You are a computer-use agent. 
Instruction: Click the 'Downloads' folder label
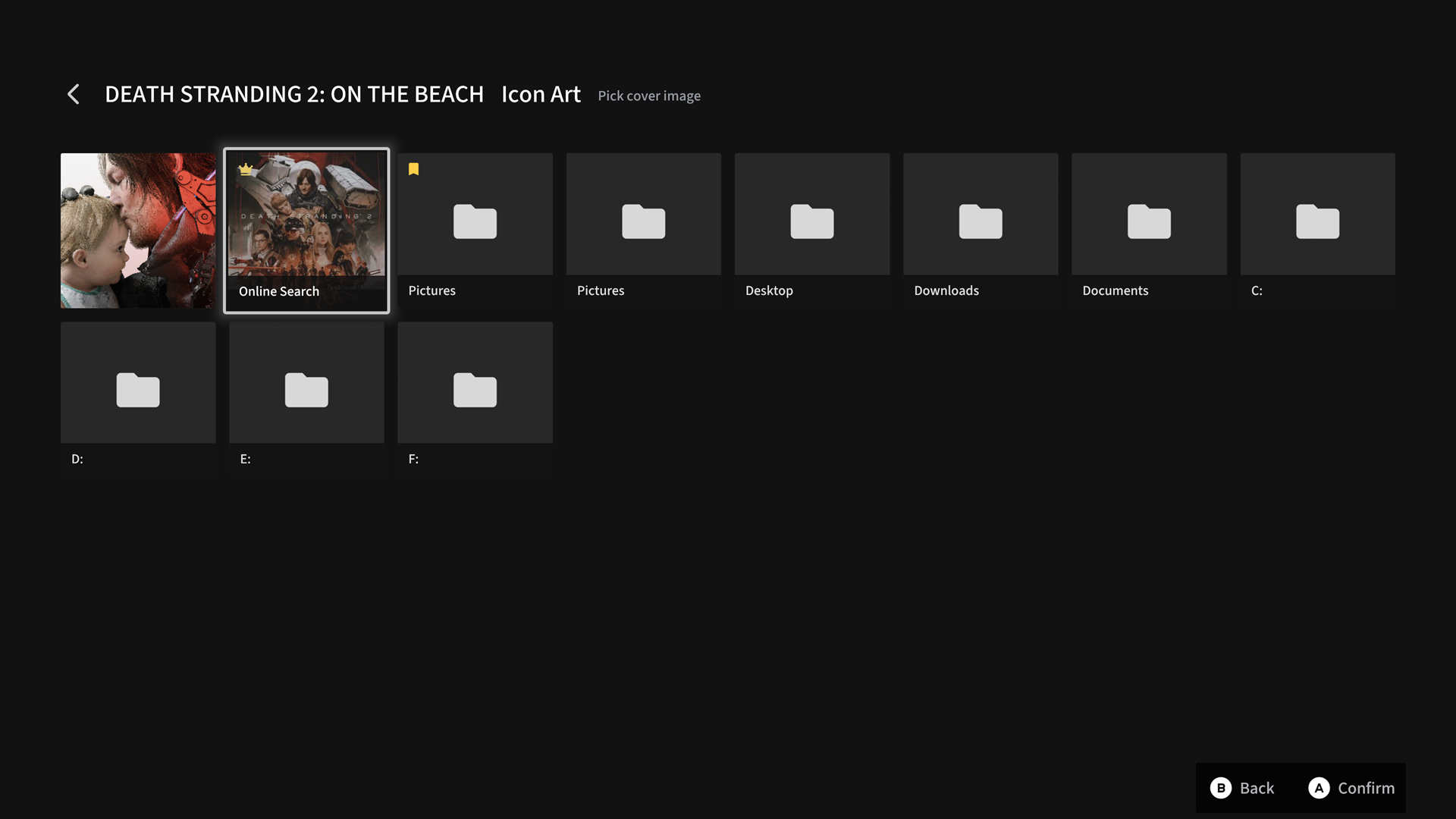(946, 290)
